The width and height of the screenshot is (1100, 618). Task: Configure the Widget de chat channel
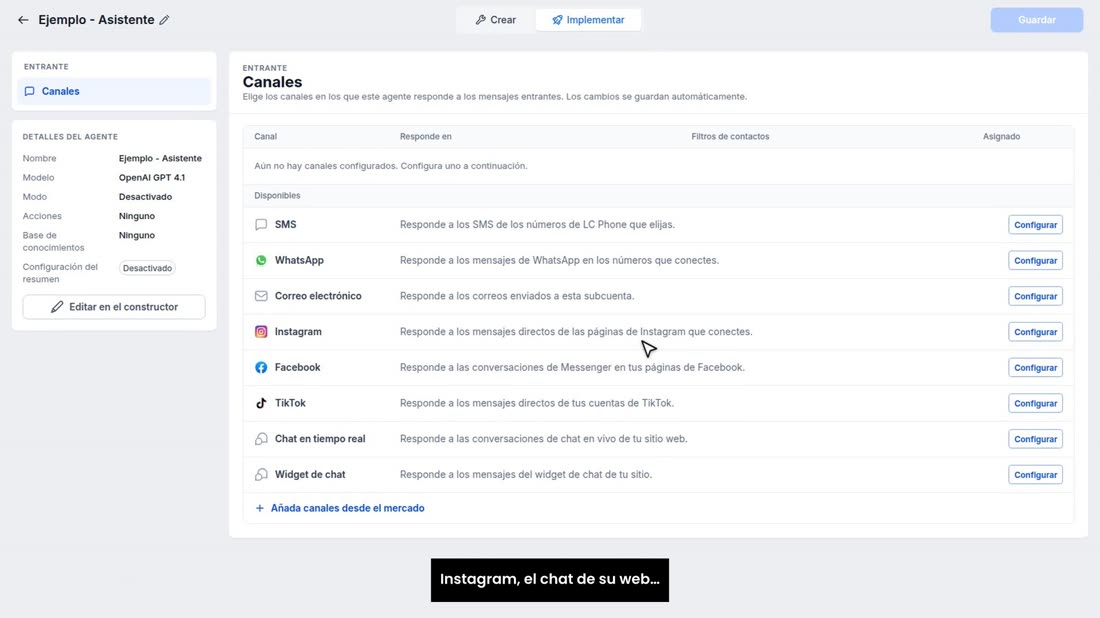[1035, 475]
